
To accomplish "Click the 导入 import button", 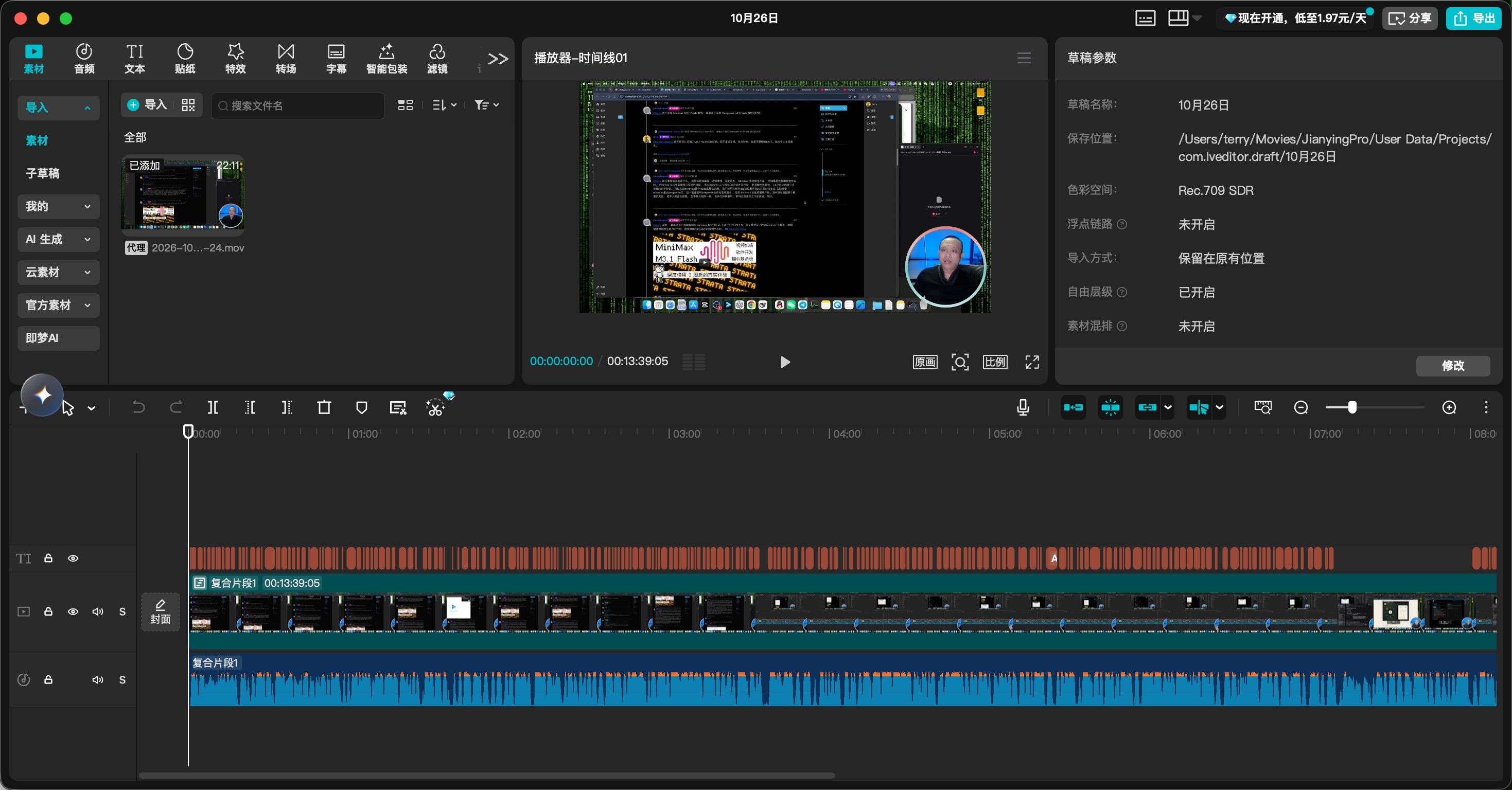I will (148, 105).
